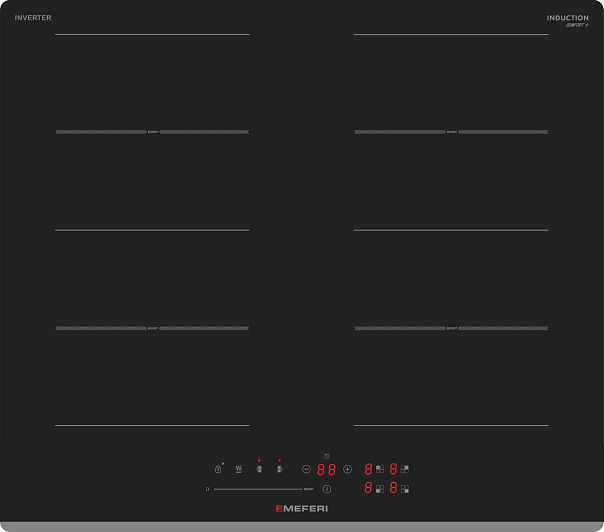Tap the BOOST label on the slider
This screenshot has width=604, height=532.
309,489
